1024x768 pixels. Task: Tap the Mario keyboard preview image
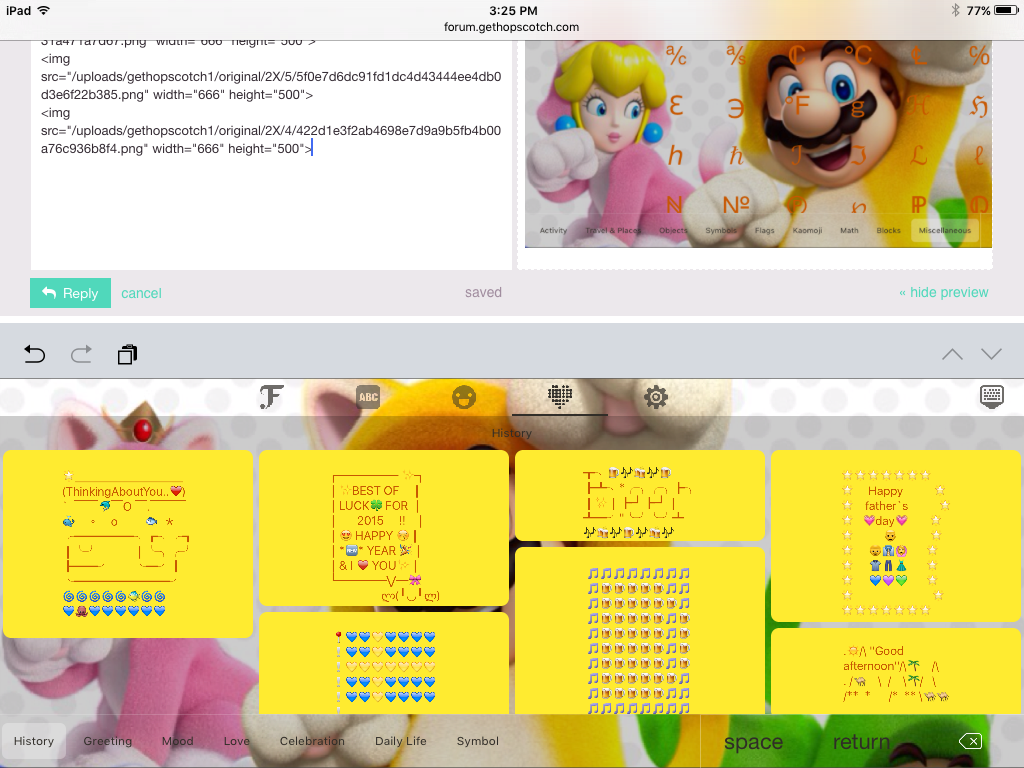click(x=758, y=144)
